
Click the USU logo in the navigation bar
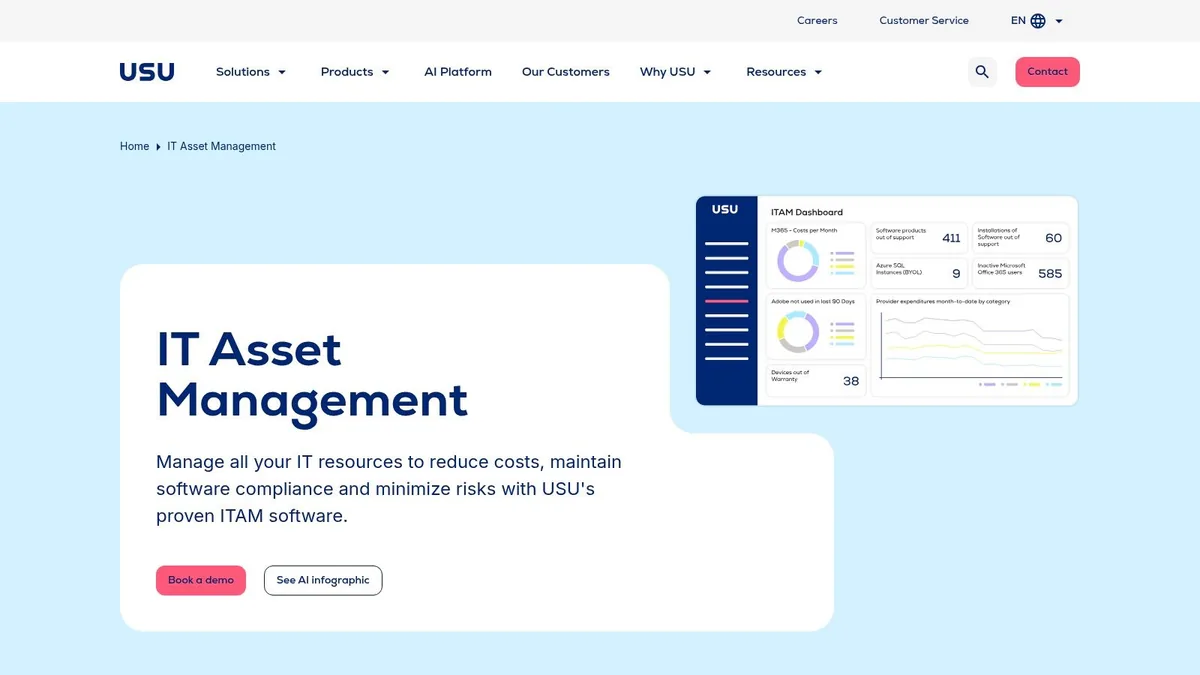[147, 72]
